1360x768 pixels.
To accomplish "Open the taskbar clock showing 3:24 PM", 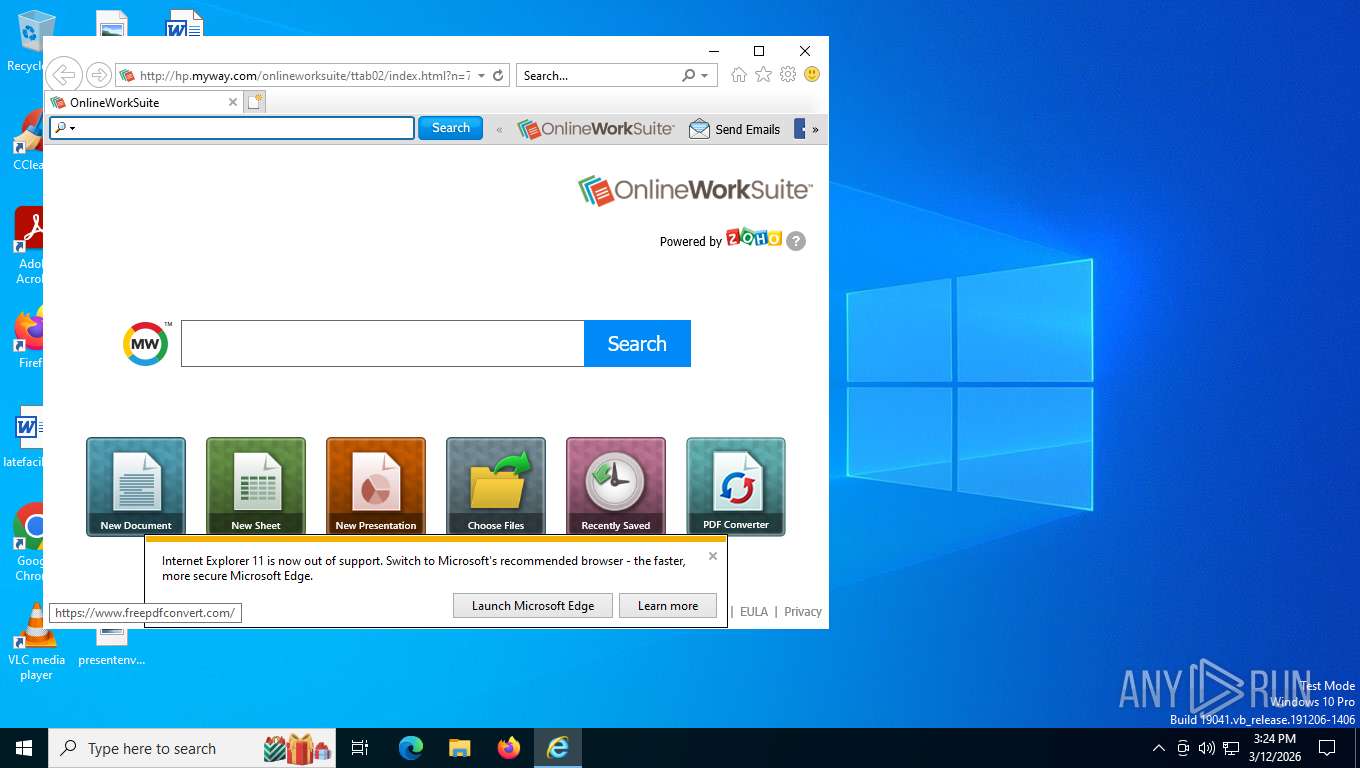I will click(x=1274, y=748).
